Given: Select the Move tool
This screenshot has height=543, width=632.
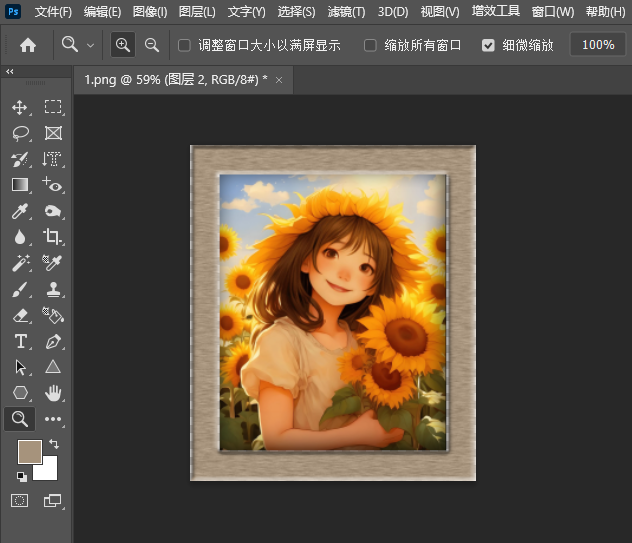Looking at the screenshot, I should tap(19, 108).
